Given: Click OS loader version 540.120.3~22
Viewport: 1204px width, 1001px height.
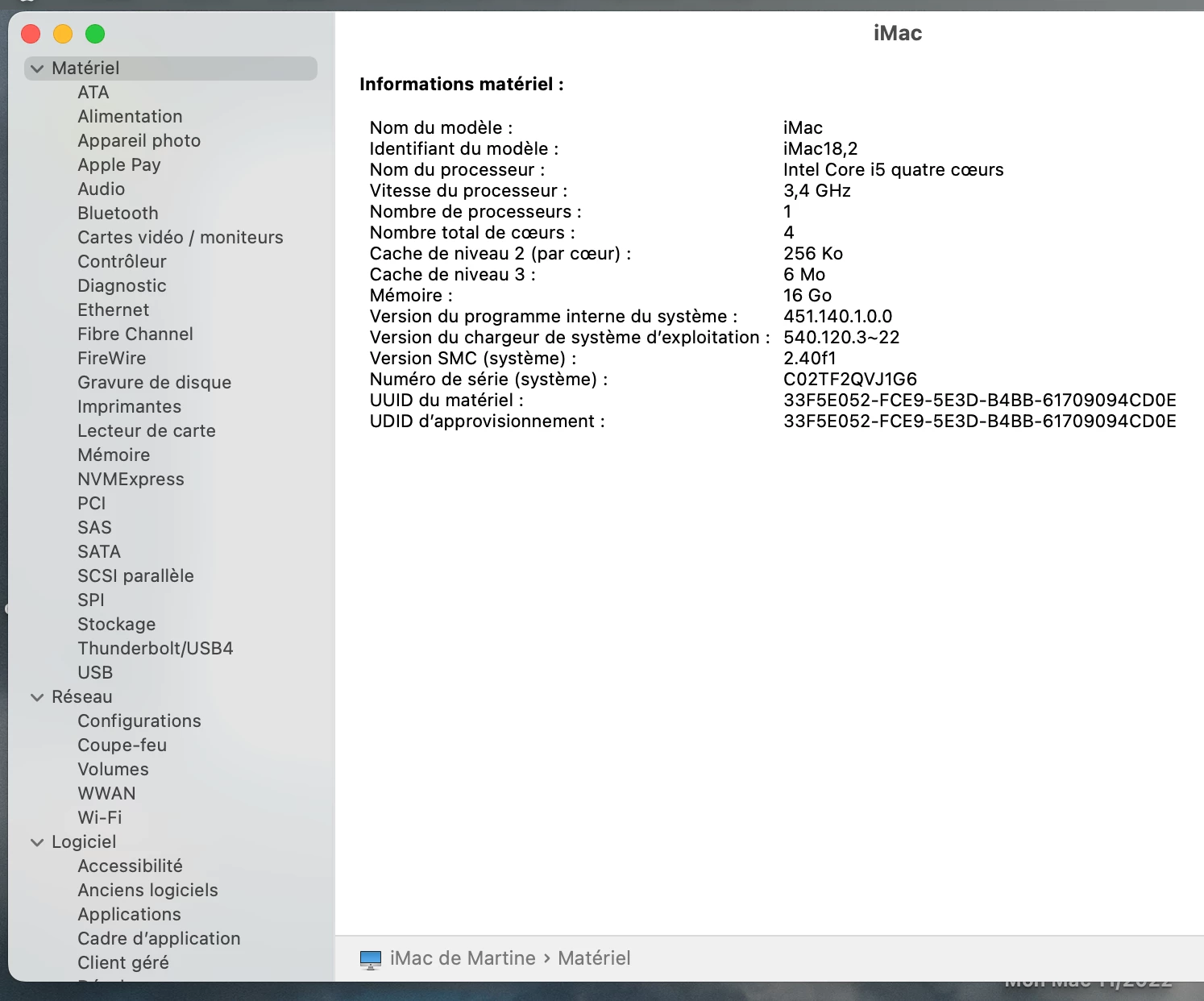Looking at the screenshot, I should [841, 338].
